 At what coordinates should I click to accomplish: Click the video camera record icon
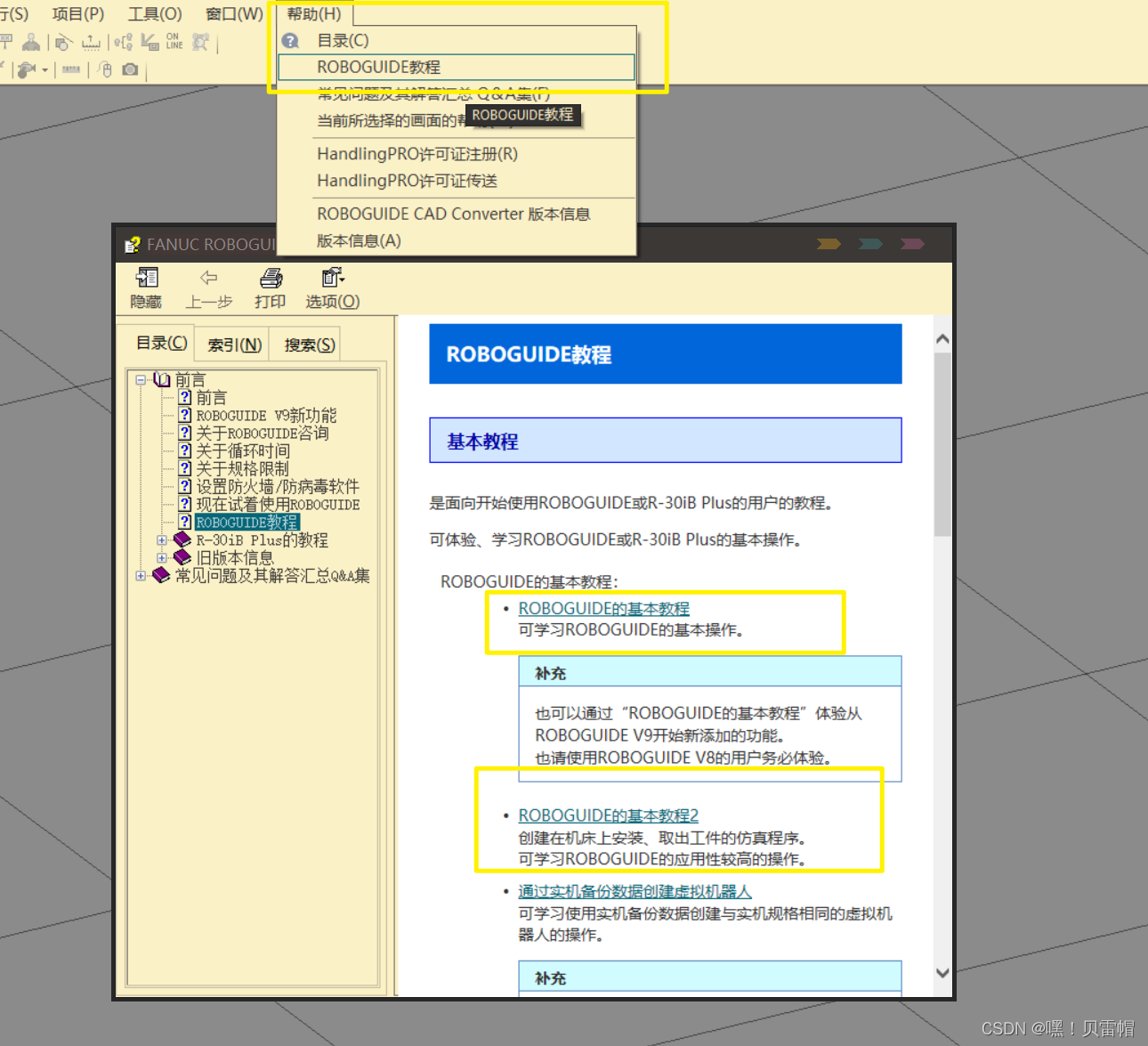(27, 69)
